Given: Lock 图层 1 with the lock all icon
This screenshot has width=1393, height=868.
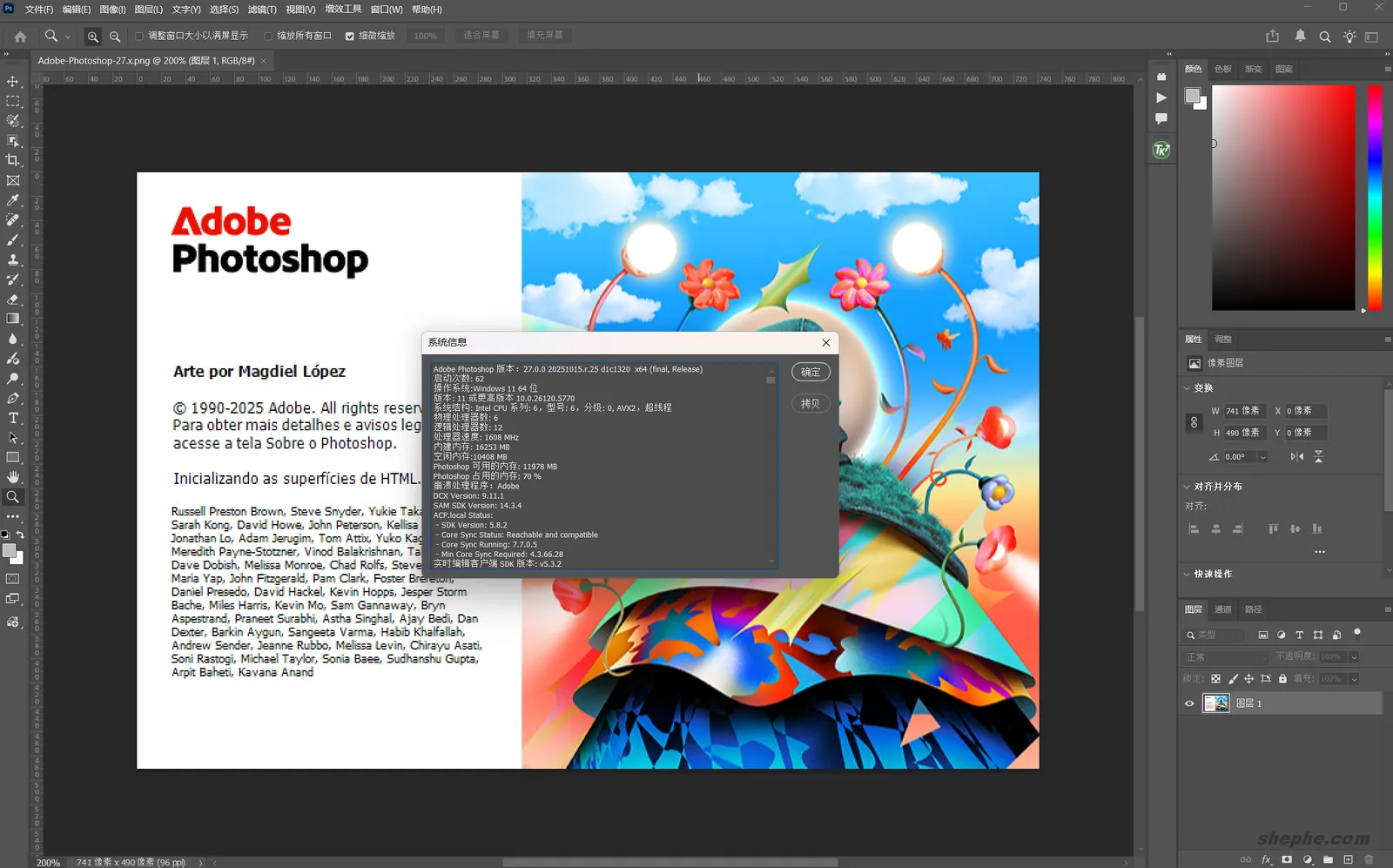Looking at the screenshot, I should coord(1283,679).
